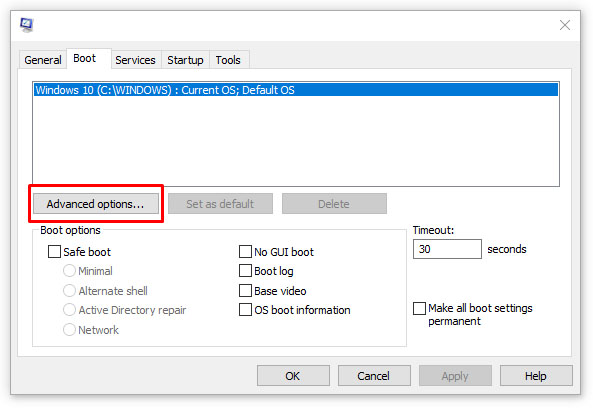Open the Services tab
This screenshot has height=410, width=593.
tap(135, 60)
